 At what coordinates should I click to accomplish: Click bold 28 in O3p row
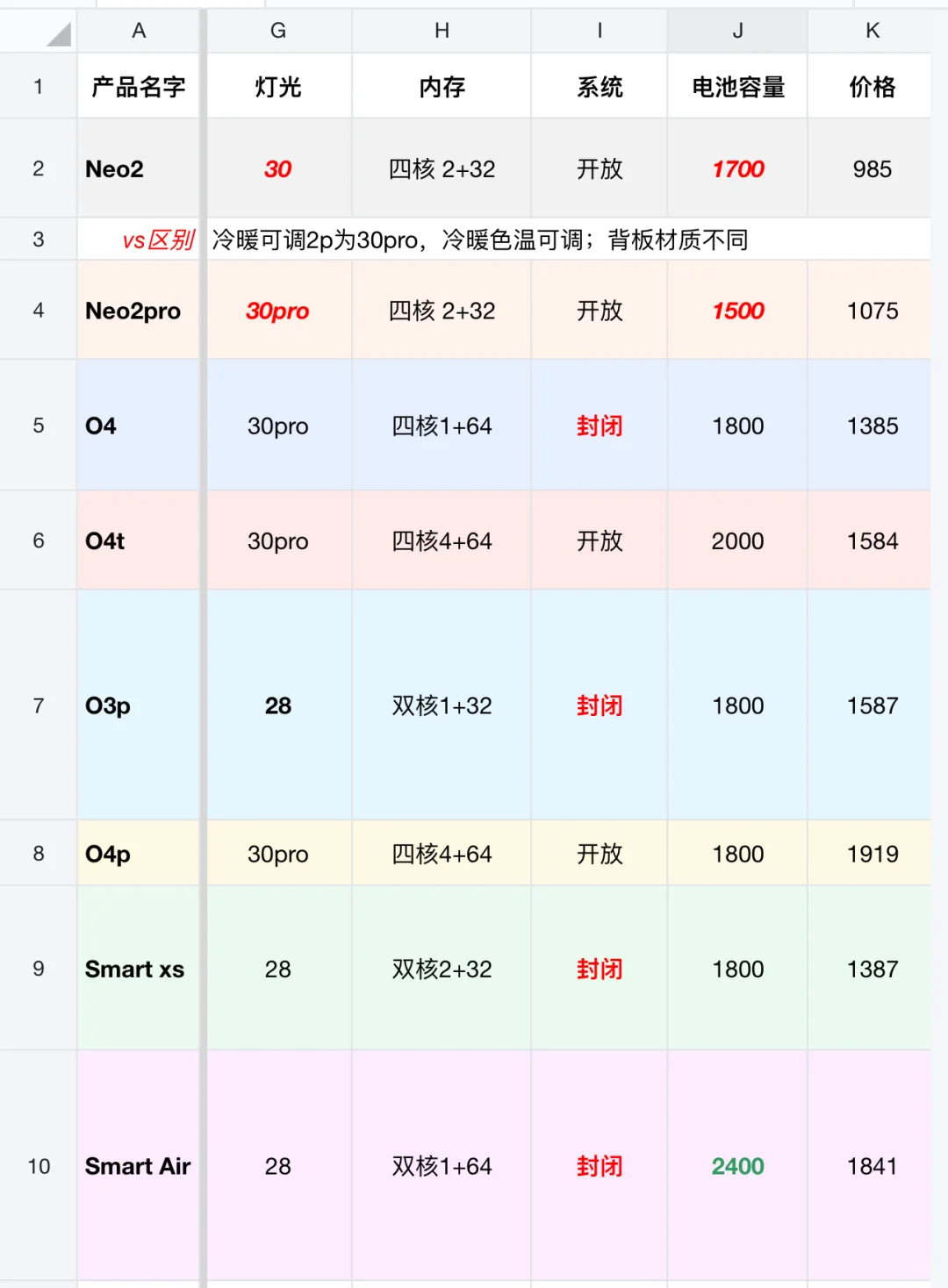[278, 705]
